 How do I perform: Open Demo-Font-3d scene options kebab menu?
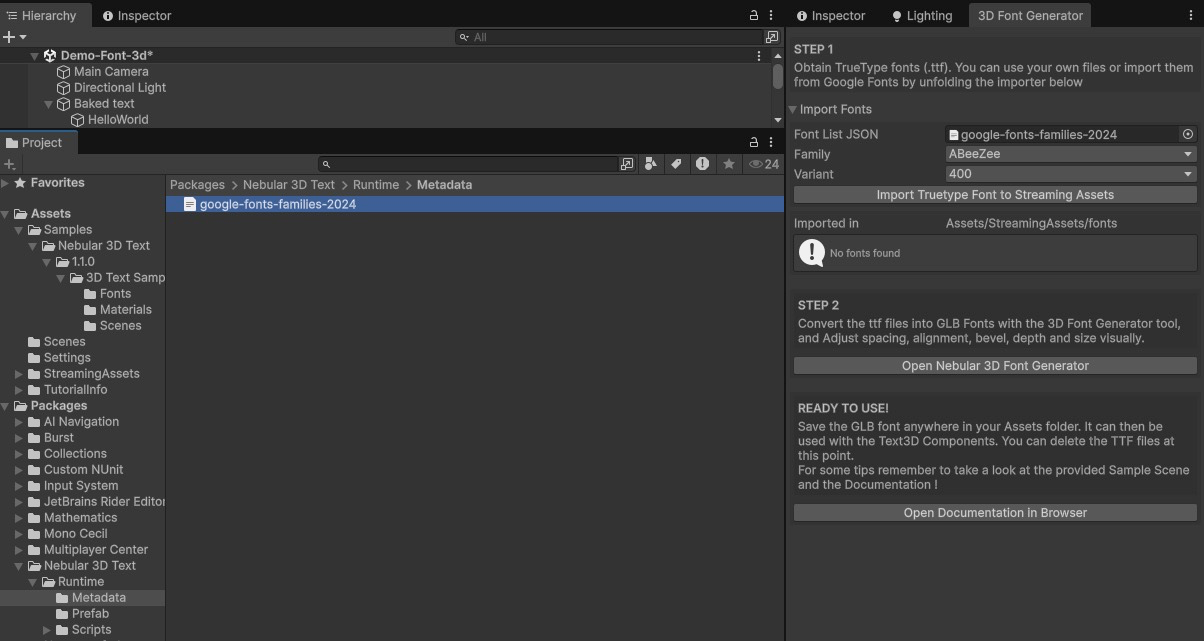[759, 56]
